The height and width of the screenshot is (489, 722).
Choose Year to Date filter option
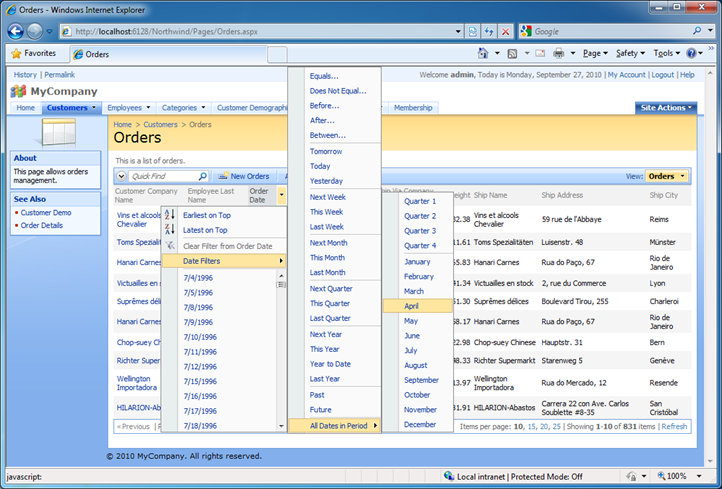tap(331, 364)
